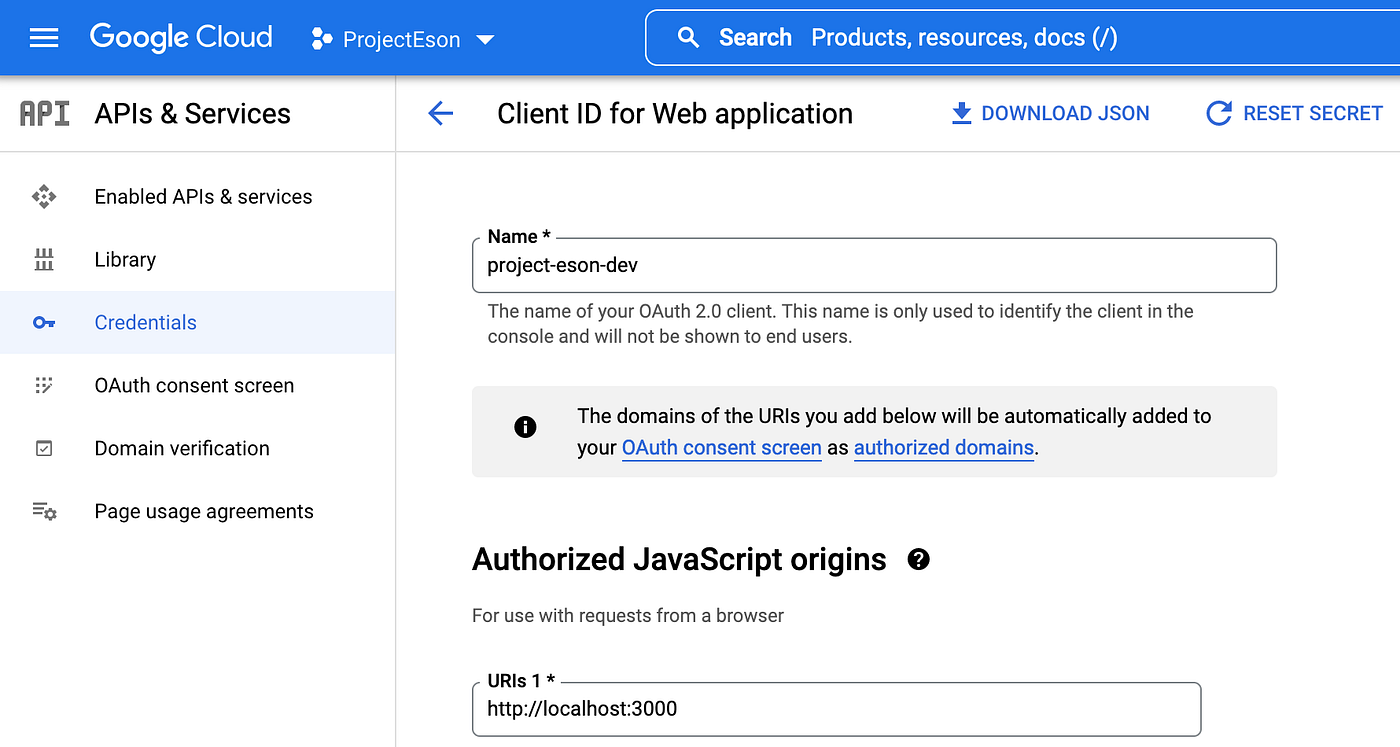Open the navigation hamburger menu

[42, 37]
